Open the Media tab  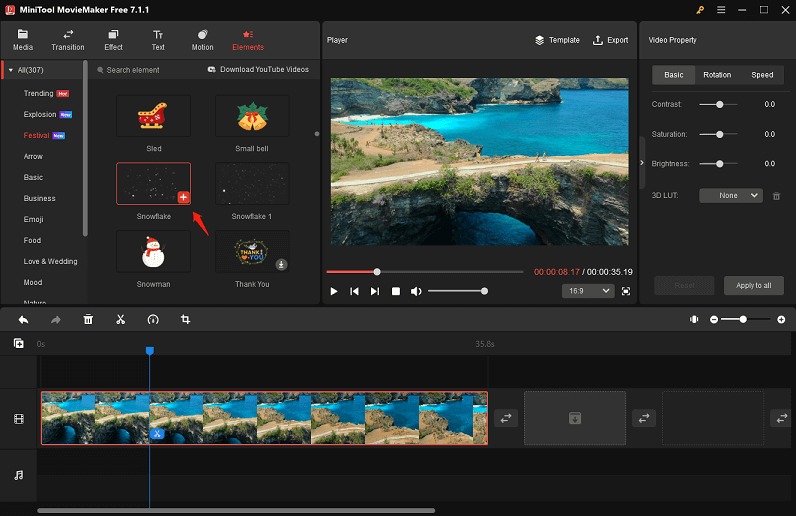(22, 40)
